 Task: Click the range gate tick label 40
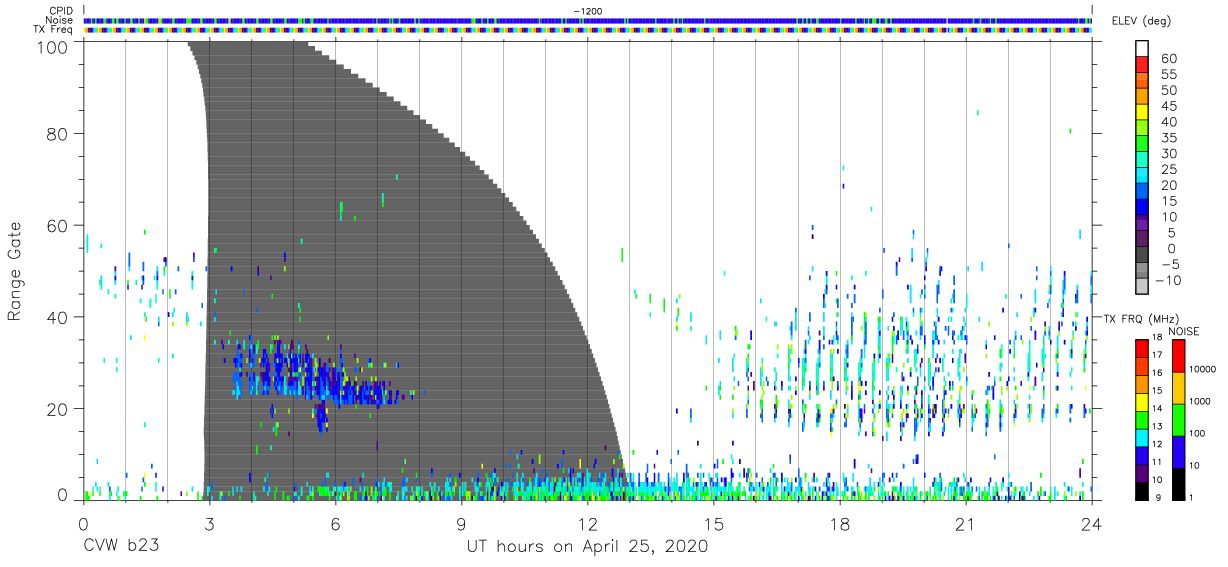(57, 317)
